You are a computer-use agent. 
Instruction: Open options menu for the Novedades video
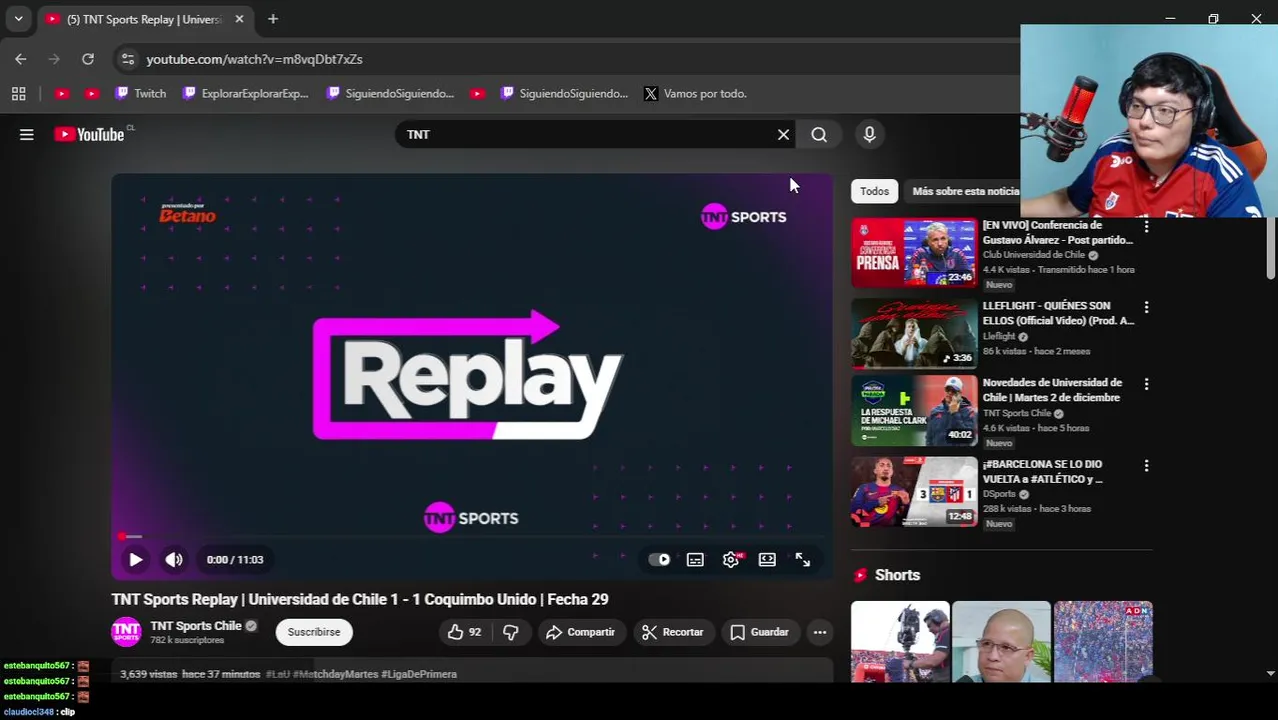(1146, 384)
